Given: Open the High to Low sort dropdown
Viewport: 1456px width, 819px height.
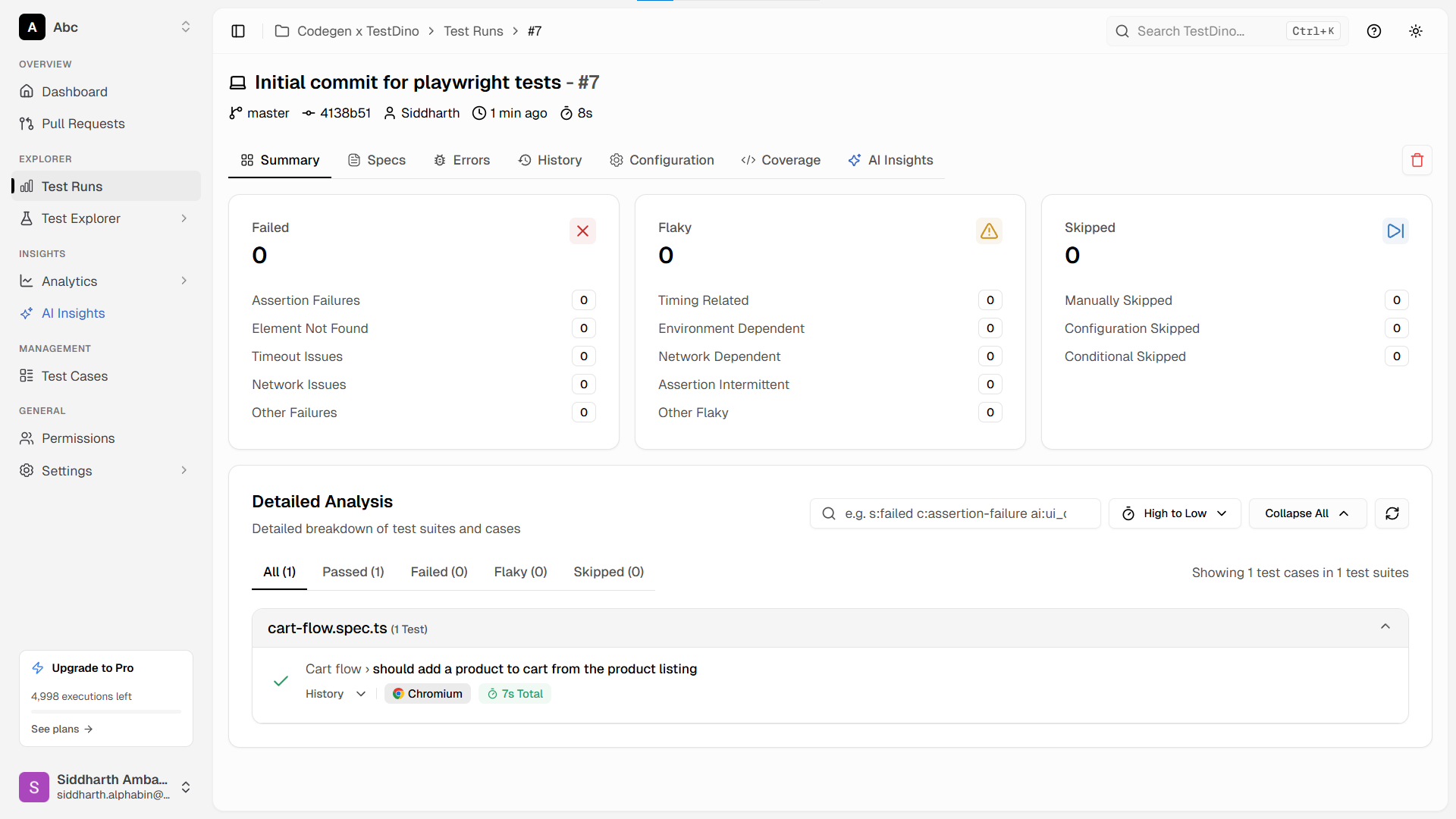Looking at the screenshot, I should tap(1174, 513).
